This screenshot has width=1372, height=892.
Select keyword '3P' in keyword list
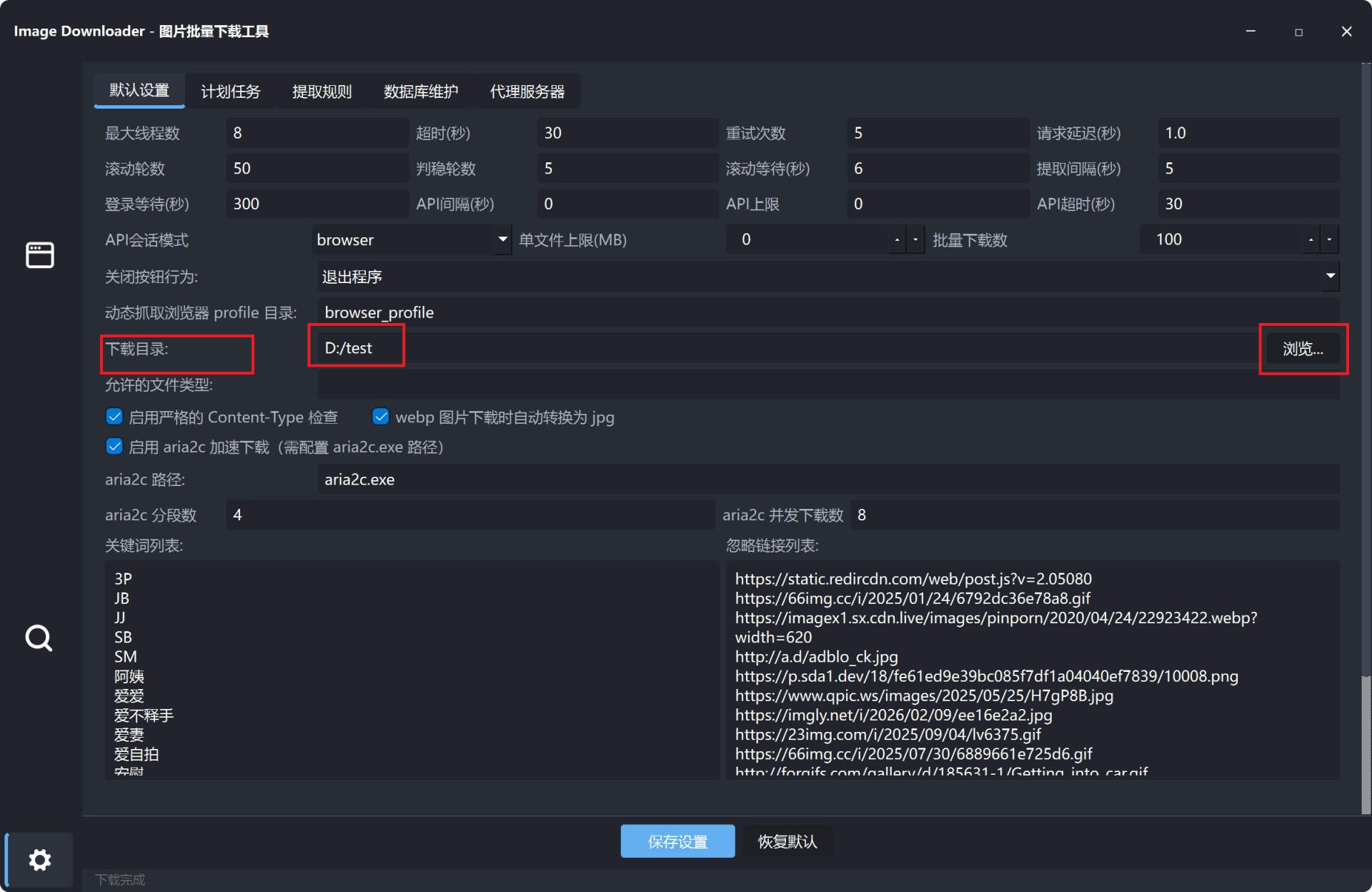pos(123,579)
